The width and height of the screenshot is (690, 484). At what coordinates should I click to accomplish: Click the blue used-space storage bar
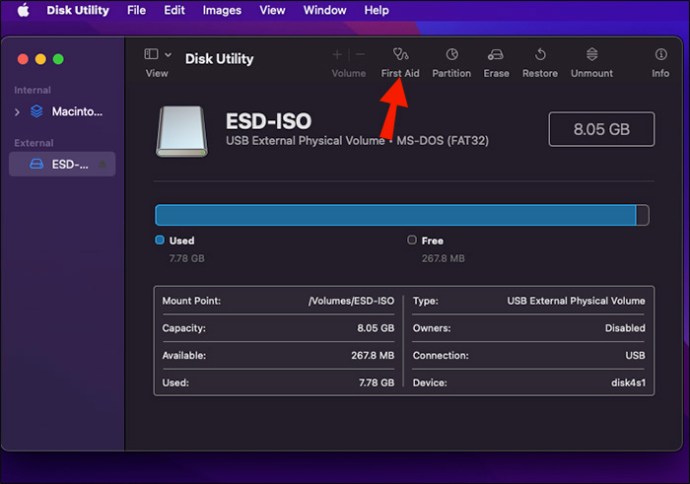(x=396, y=215)
